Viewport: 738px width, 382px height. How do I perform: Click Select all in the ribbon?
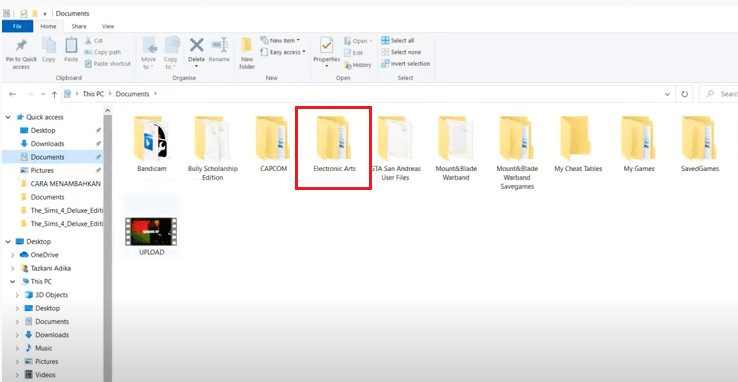[398, 40]
